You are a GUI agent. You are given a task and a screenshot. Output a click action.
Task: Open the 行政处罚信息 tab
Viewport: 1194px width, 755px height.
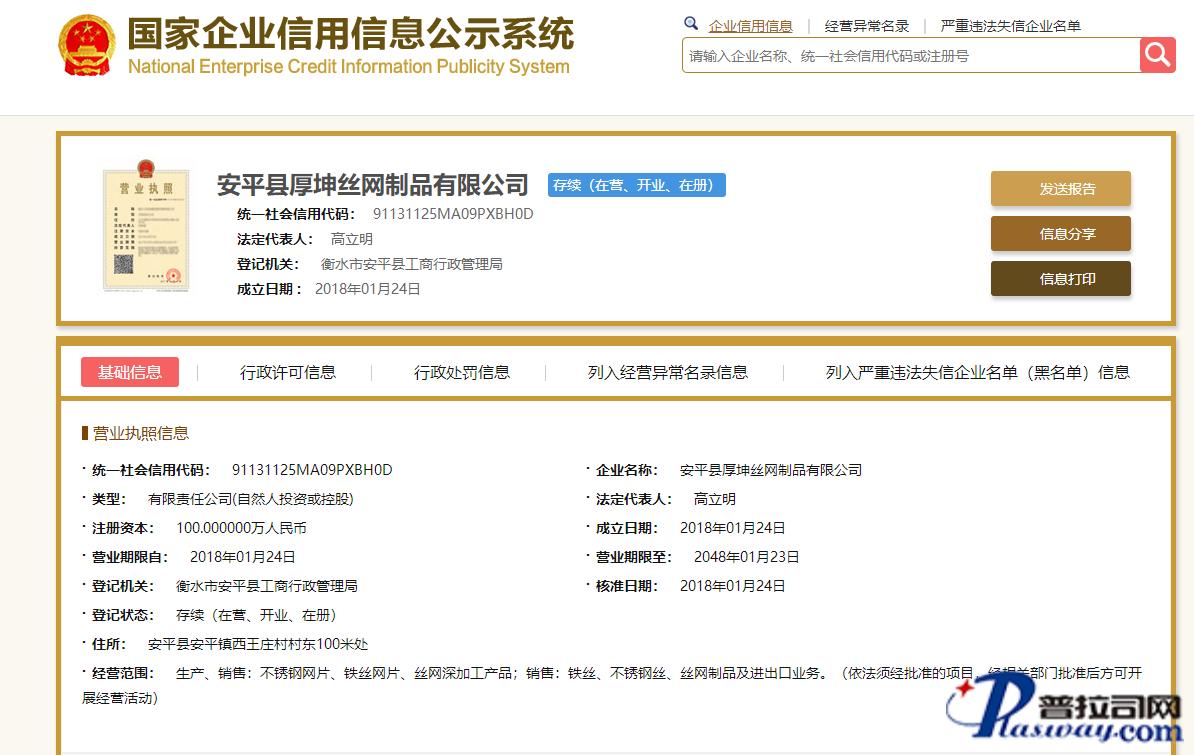pyautogui.click(x=462, y=372)
